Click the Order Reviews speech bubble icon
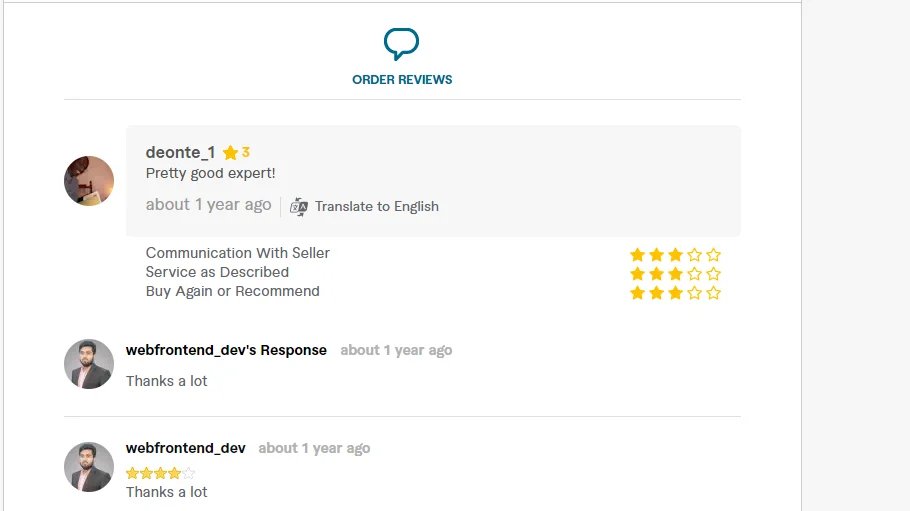The image size is (910, 511). (401, 44)
